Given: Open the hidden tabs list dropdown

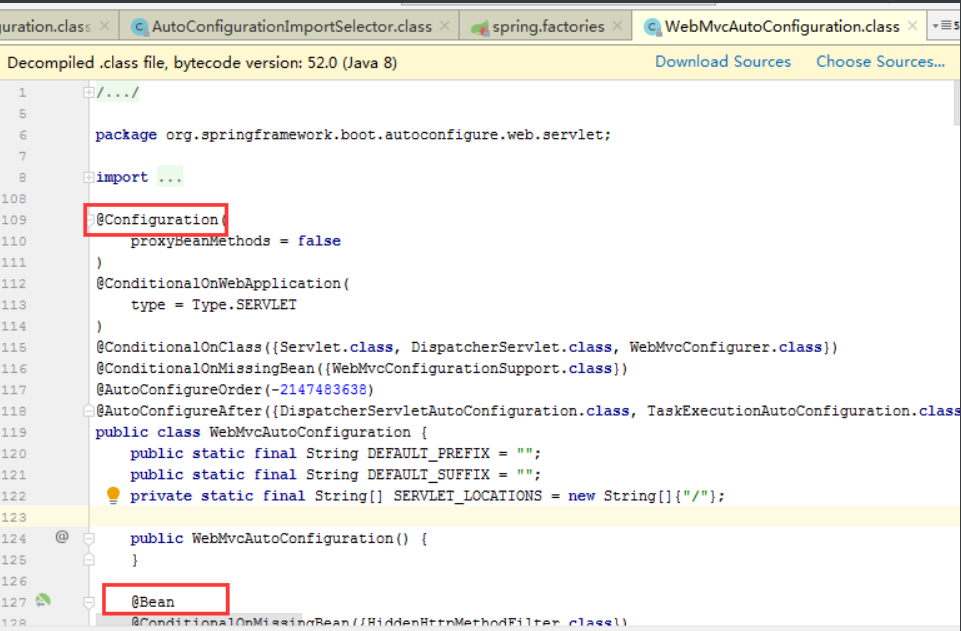Looking at the screenshot, I should (x=945, y=26).
